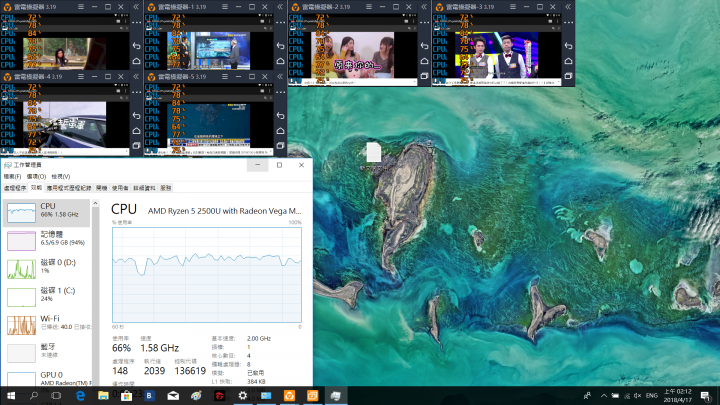720x405 pixels.
Task: Collapse sidebar arrows of 雷電模擬器-3 window
Action: (x=568, y=7)
